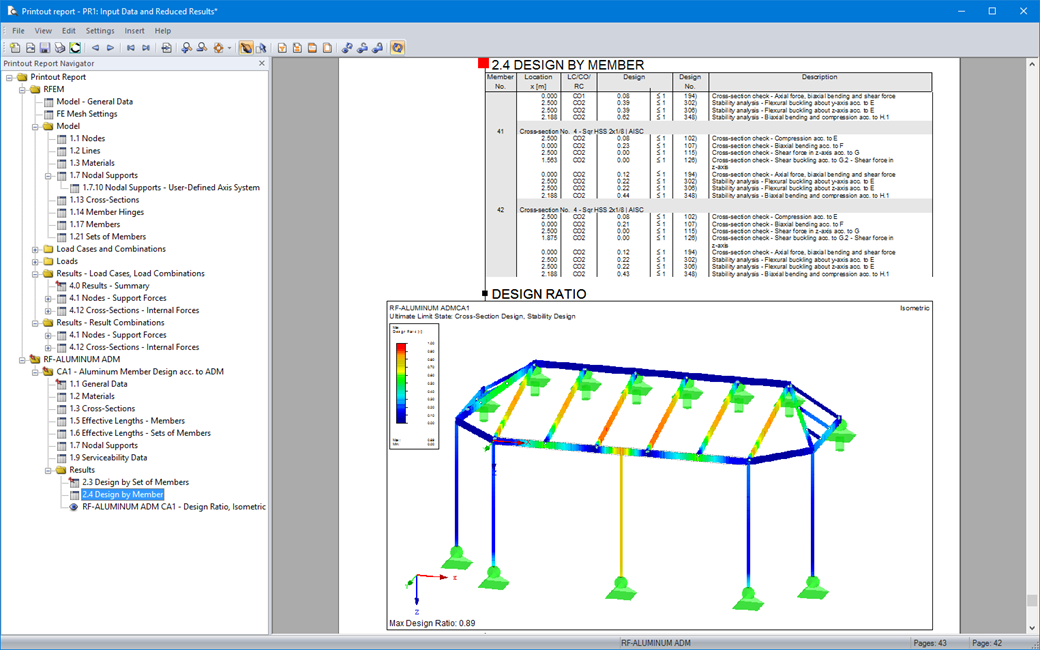This screenshot has width=1040, height=650.
Task: Close the Printout Report Navigator panel
Action: click(x=261, y=64)
